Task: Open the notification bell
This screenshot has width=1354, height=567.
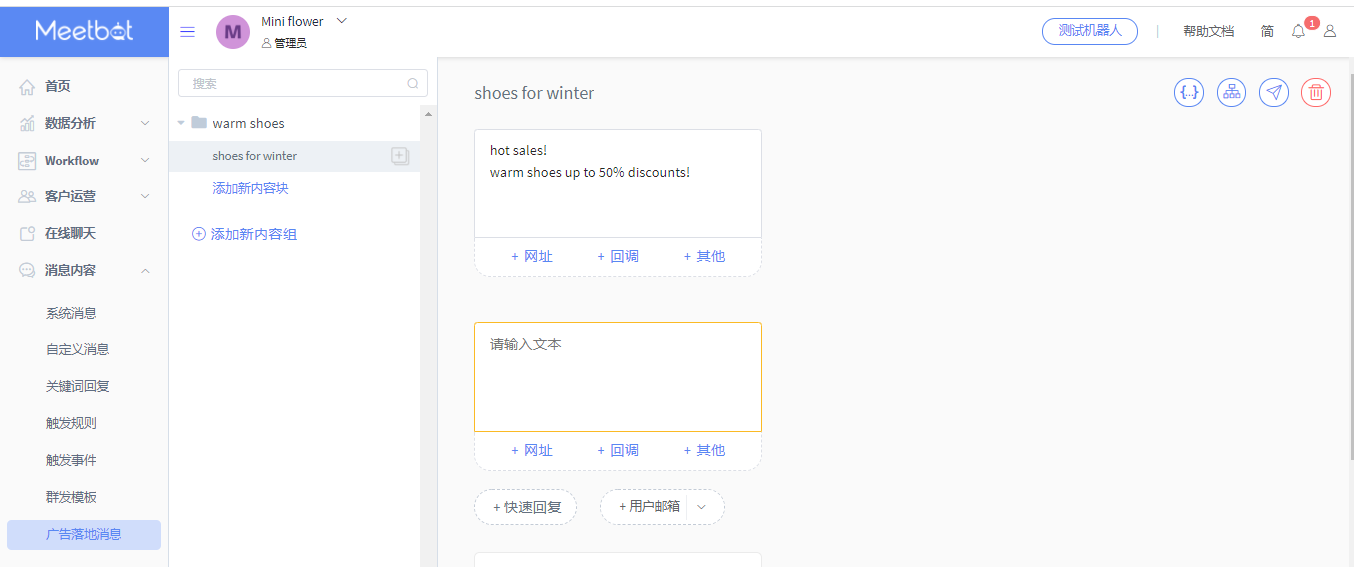Action: point(1298,31)
